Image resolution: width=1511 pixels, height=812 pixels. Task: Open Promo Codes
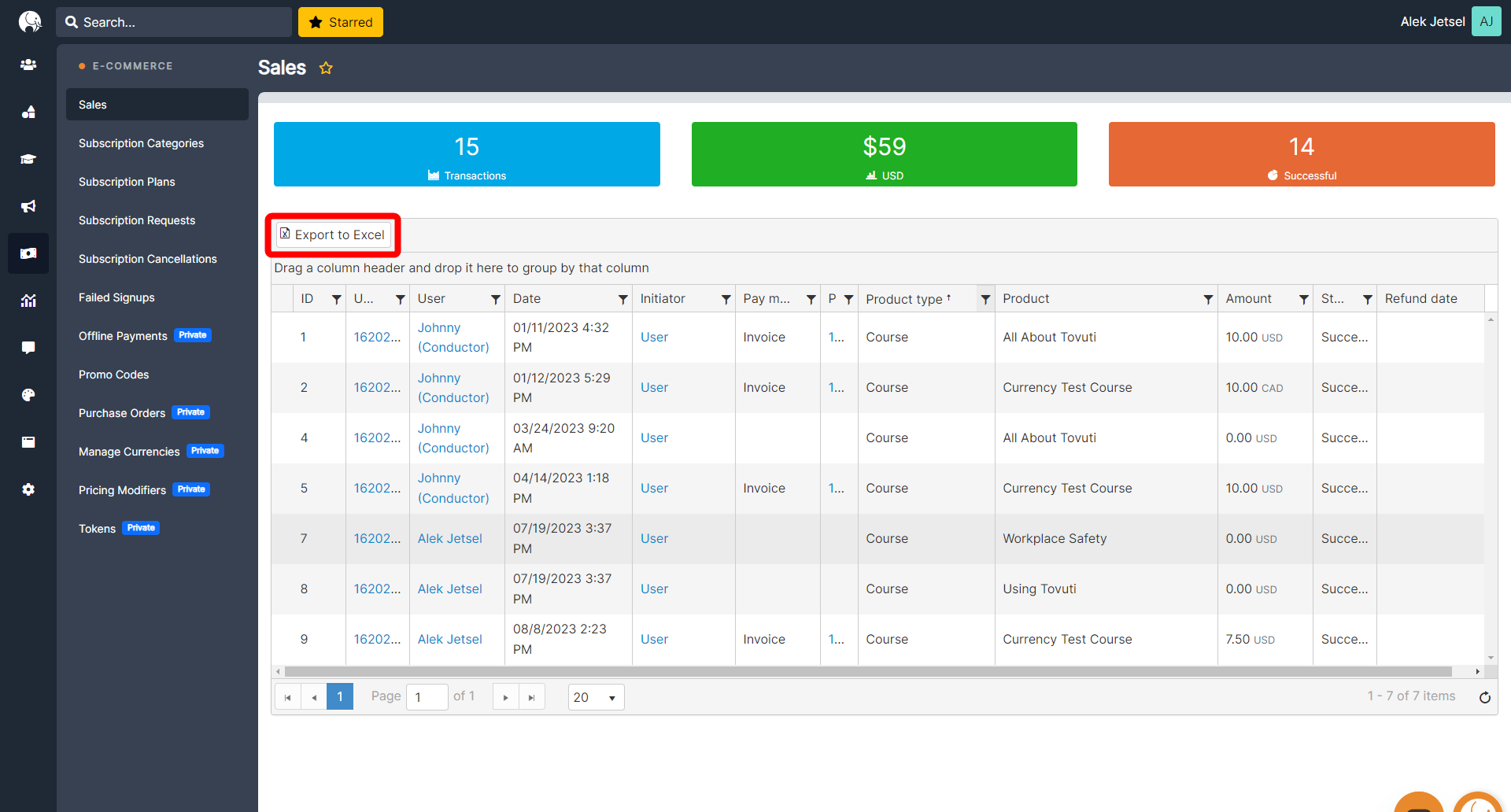pos(114,375)
